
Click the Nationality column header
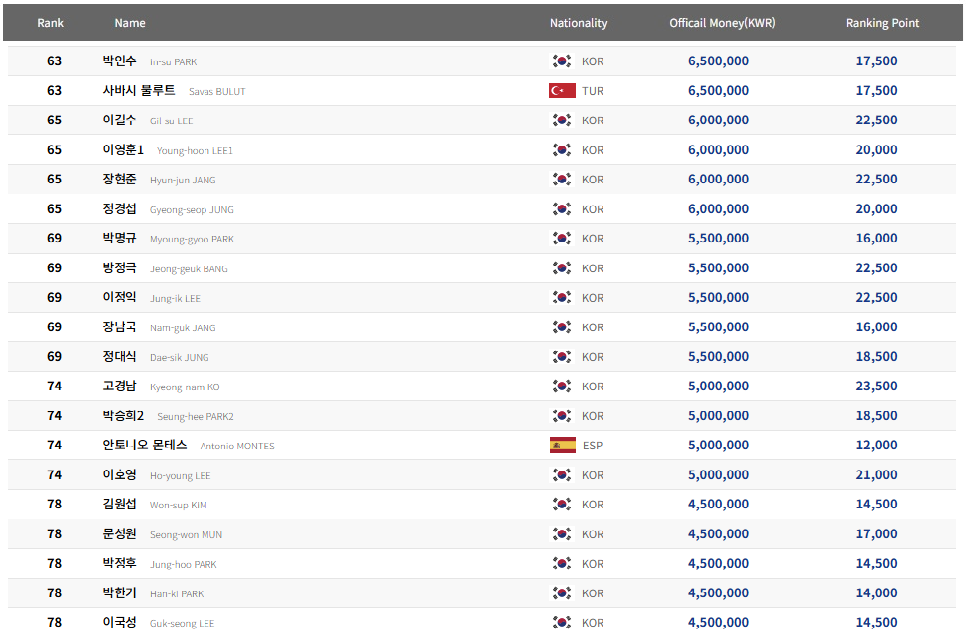pos(578,23)
